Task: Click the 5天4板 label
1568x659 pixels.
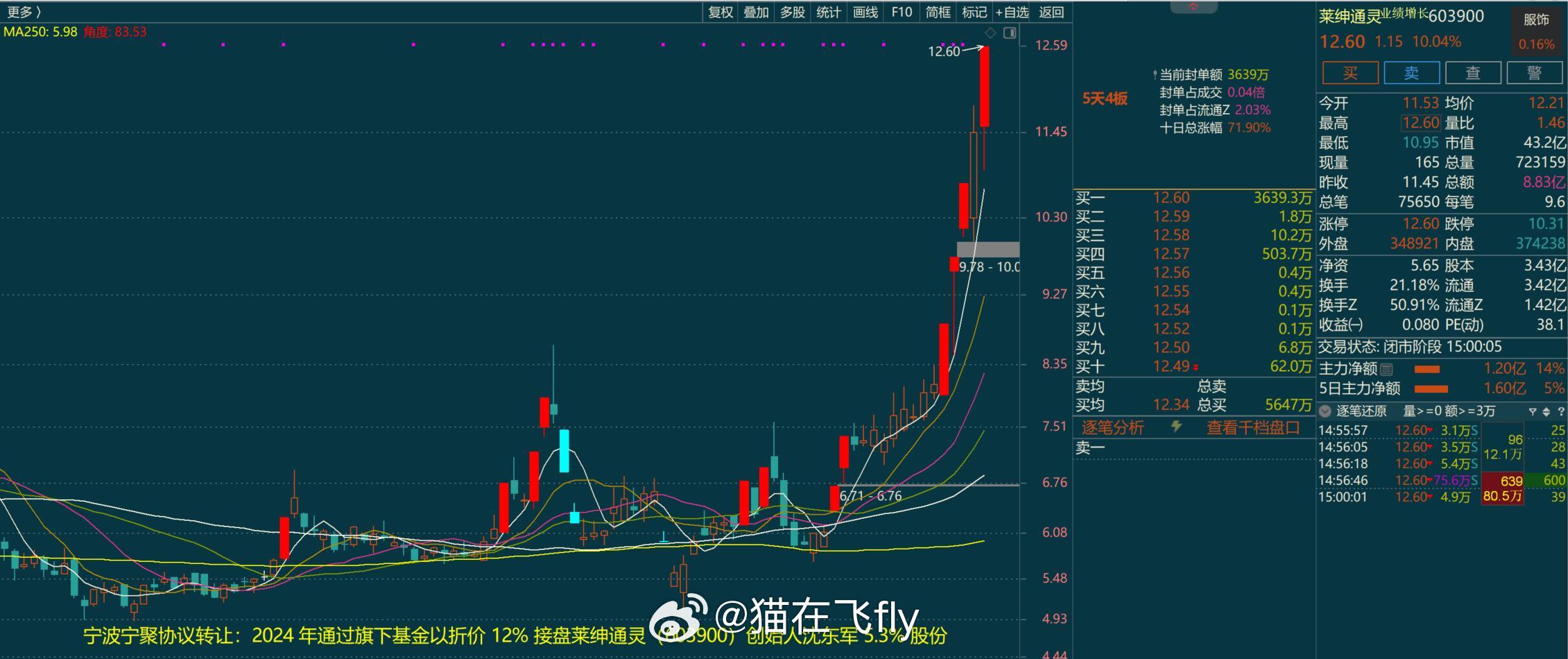Action: [1105, 99]
